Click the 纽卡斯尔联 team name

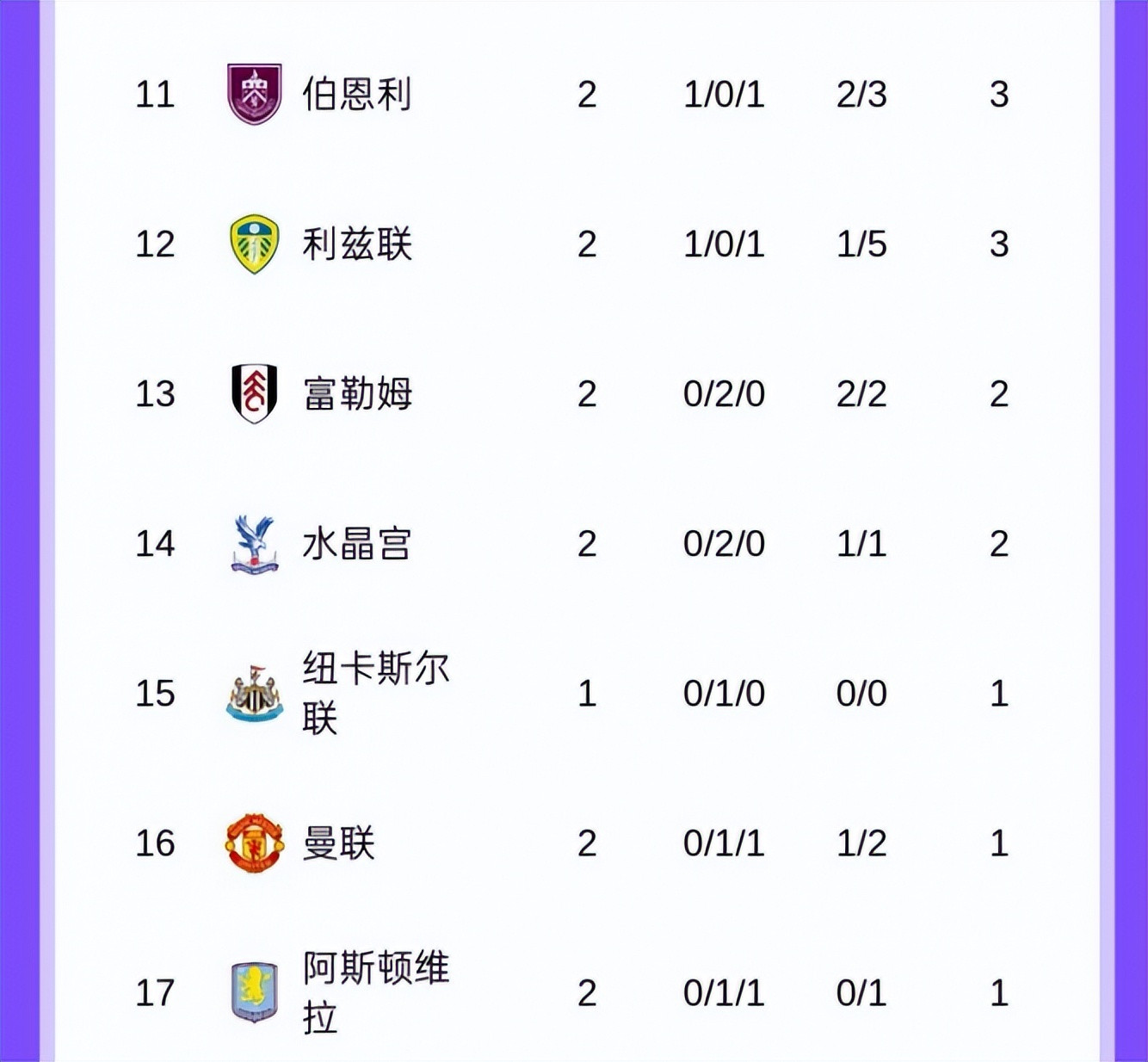[375, 693]
